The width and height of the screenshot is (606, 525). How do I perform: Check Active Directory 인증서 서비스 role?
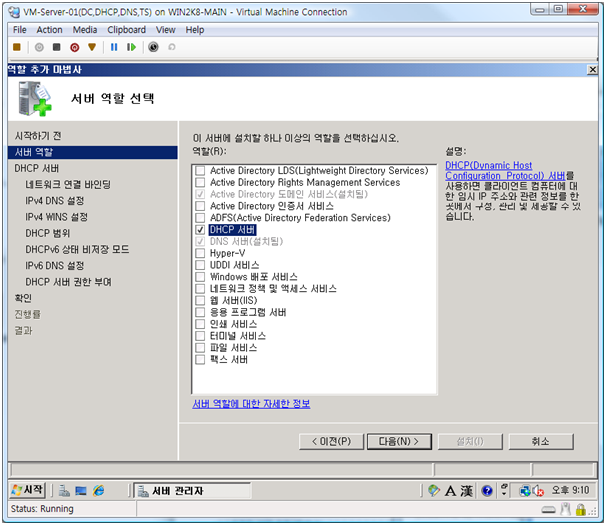pyautogui.click(x=200, y=206)
